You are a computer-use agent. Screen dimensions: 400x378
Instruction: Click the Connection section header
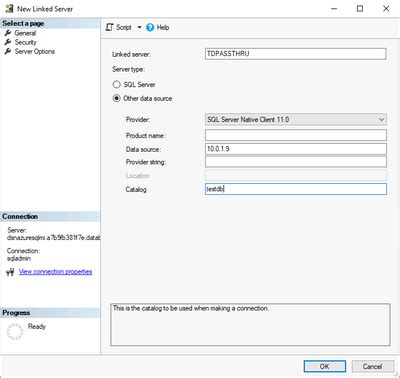click(x=50, y=216)
